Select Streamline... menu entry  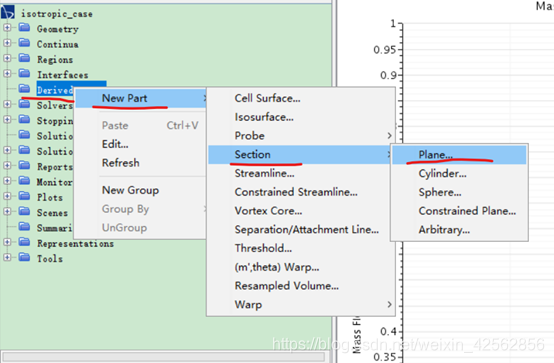coord(301,173)
